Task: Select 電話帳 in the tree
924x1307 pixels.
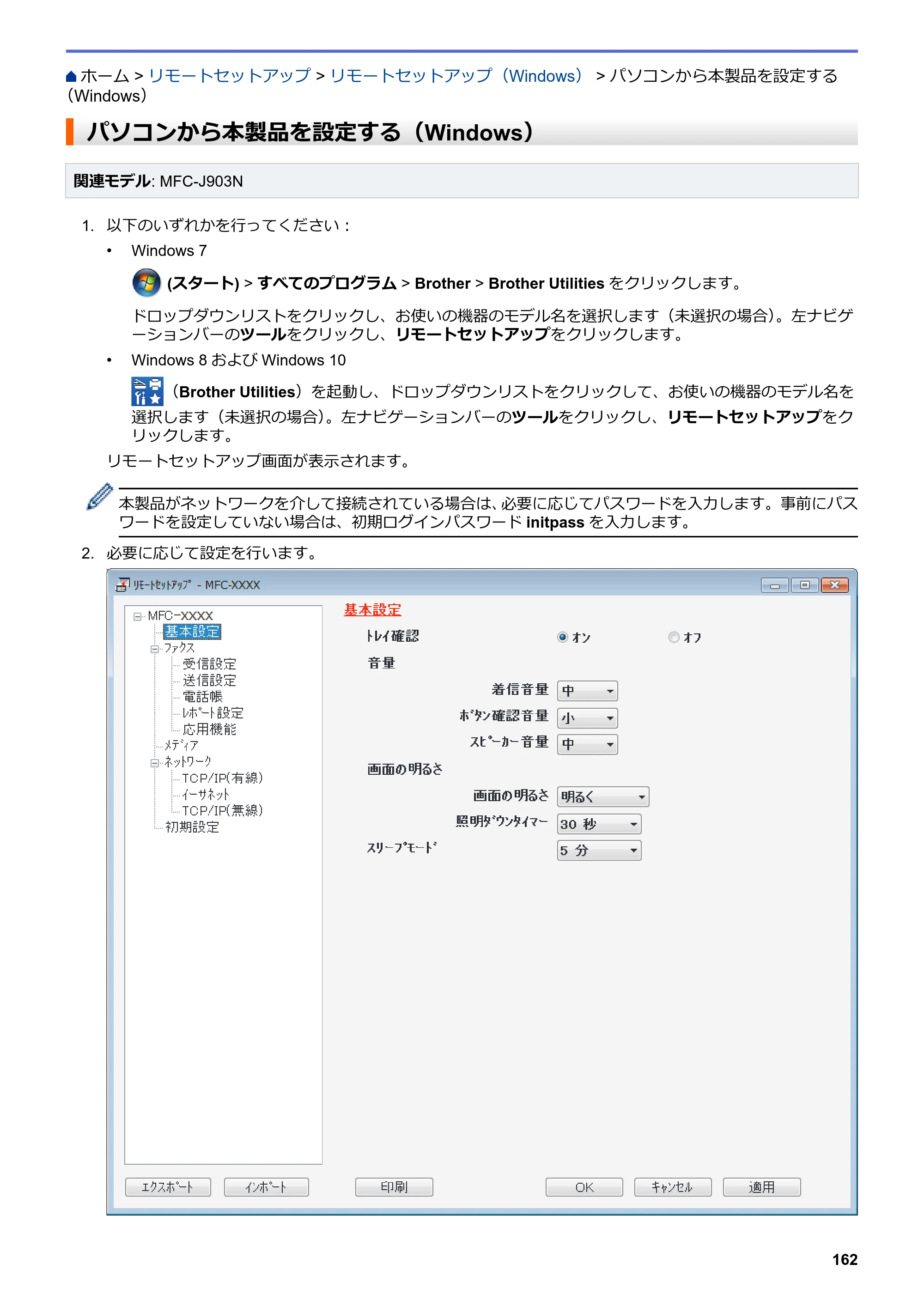Action: tap(202, 697)
